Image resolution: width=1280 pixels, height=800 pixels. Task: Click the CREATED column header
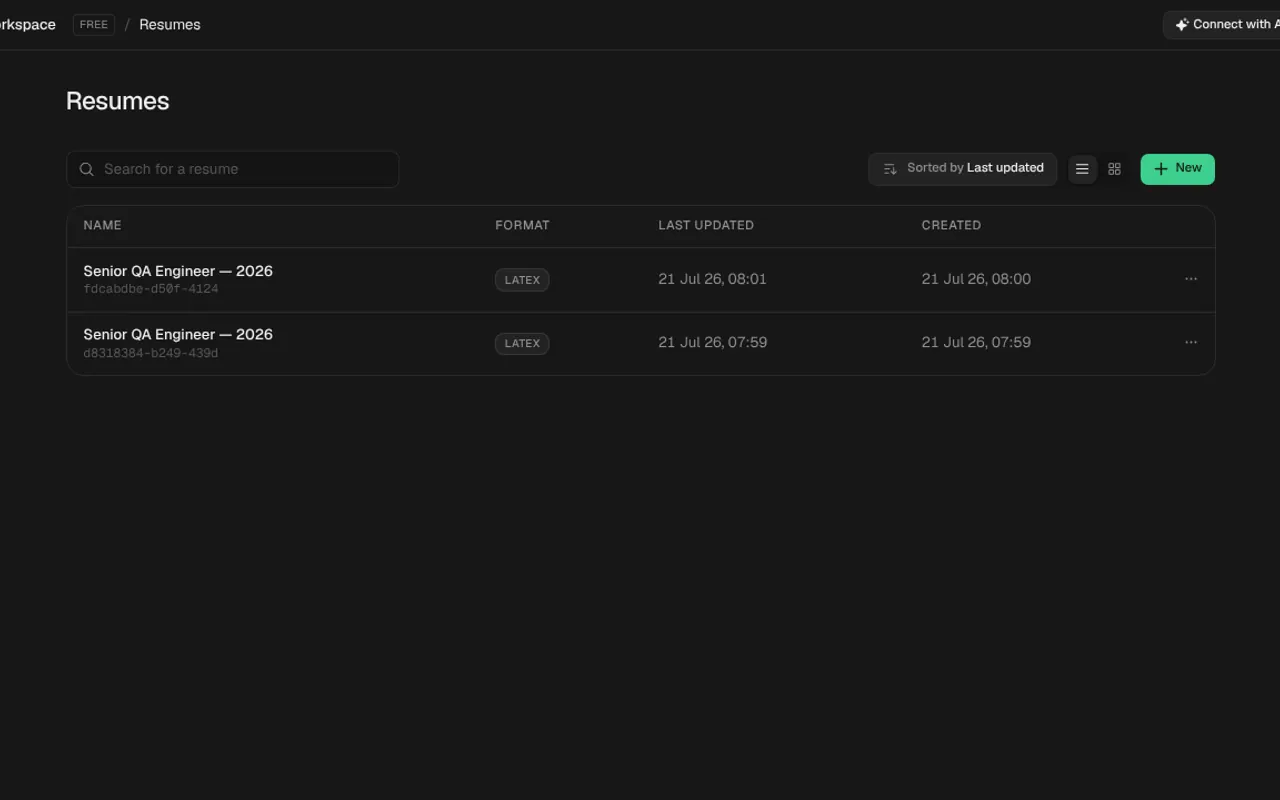coord(951,225)
